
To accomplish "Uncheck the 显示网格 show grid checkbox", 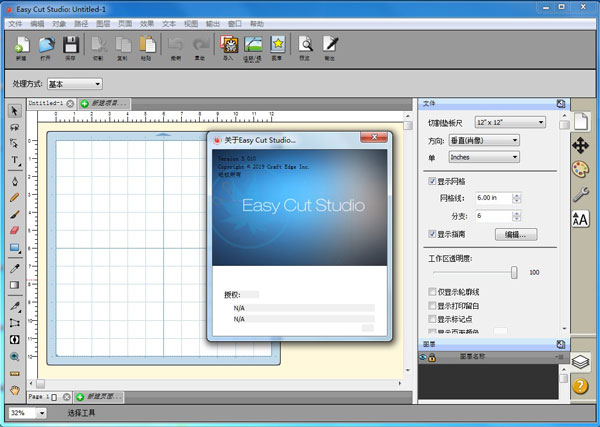I will click(432, 181).
